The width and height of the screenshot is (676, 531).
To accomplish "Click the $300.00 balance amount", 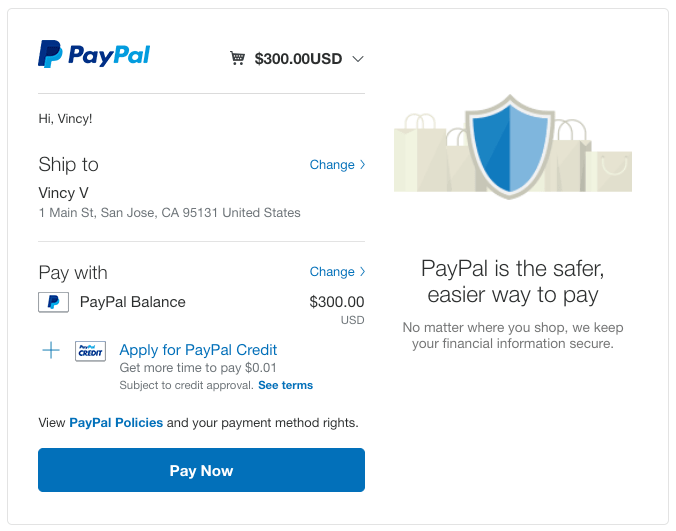I will point(337,302).
